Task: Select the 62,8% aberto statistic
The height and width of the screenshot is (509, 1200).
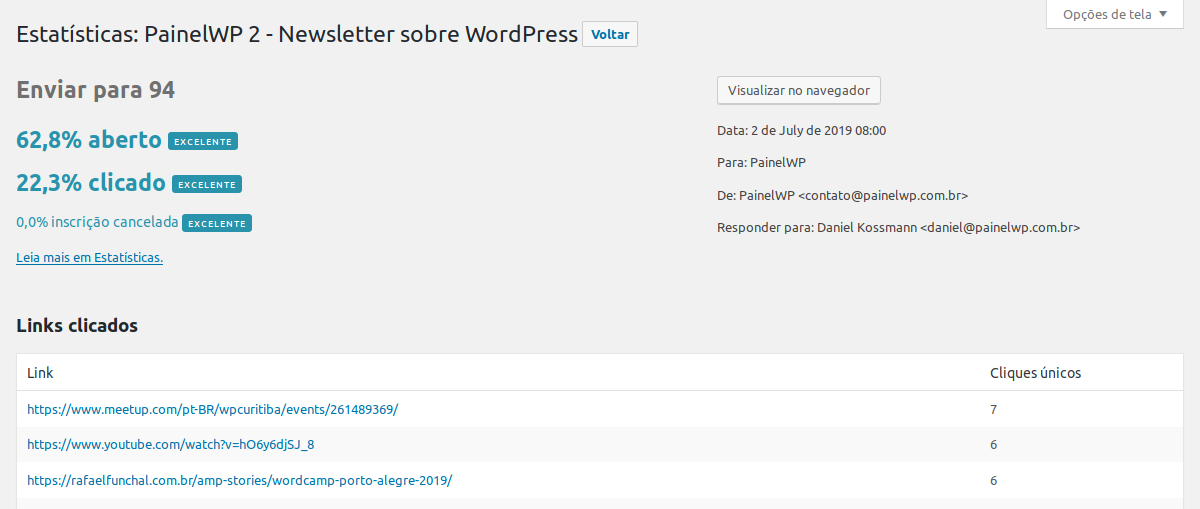Action: tap(89, 140)
